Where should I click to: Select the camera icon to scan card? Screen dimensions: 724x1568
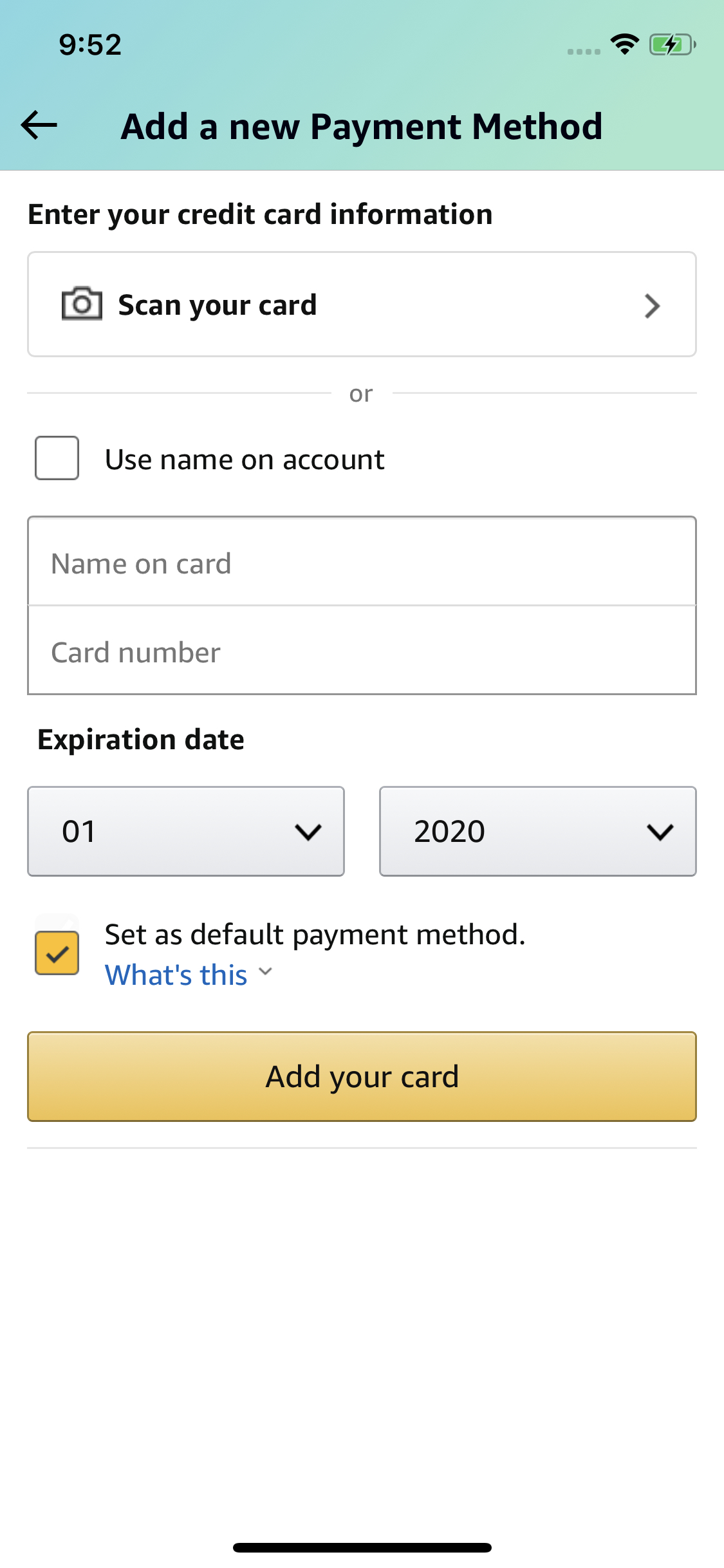pyautogui.click(x=80, y=304)
